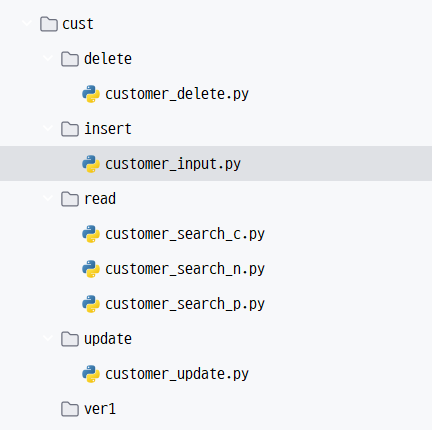The image size is (432, 430).
Task: Click Python icon of customer_delete.py
Action: tap(91, 94)
